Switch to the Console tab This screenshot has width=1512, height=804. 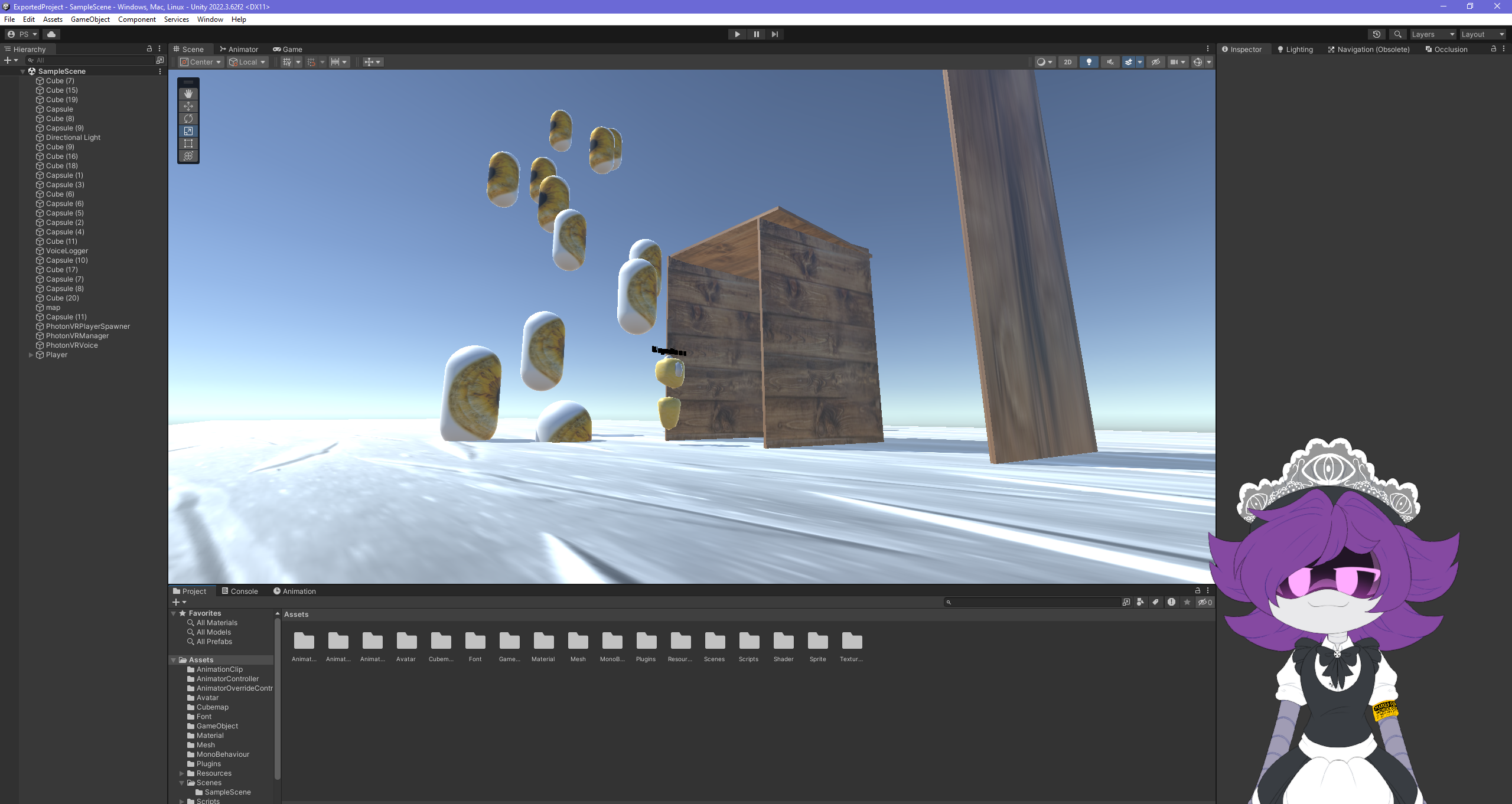[x=240, y=591]
